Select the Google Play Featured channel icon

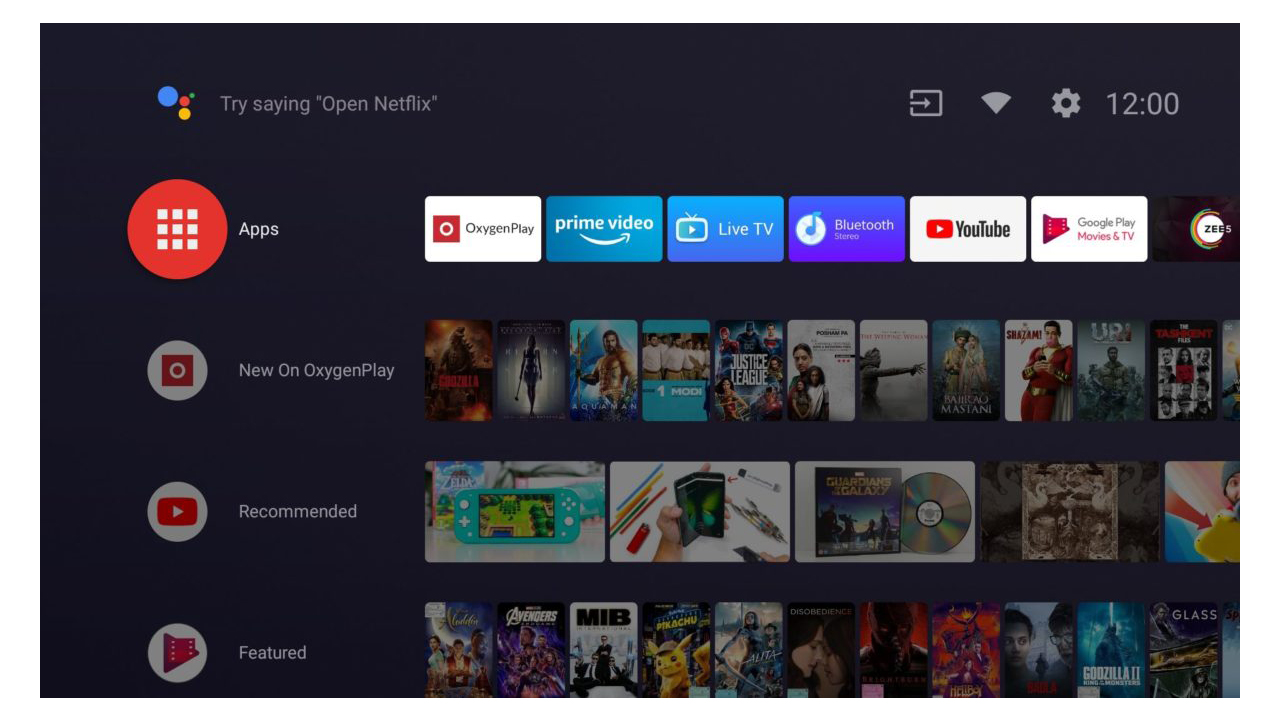point(177,652)
